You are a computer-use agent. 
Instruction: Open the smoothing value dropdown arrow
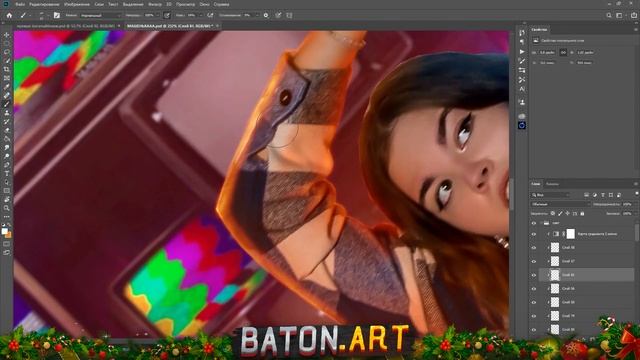(x=257, y=16)
